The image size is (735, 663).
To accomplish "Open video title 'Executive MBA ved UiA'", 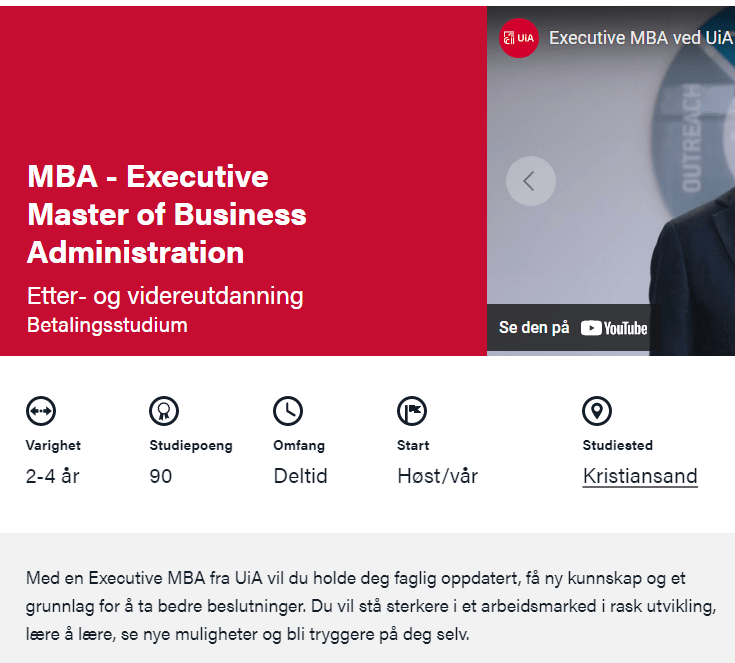I will point(640,39).
